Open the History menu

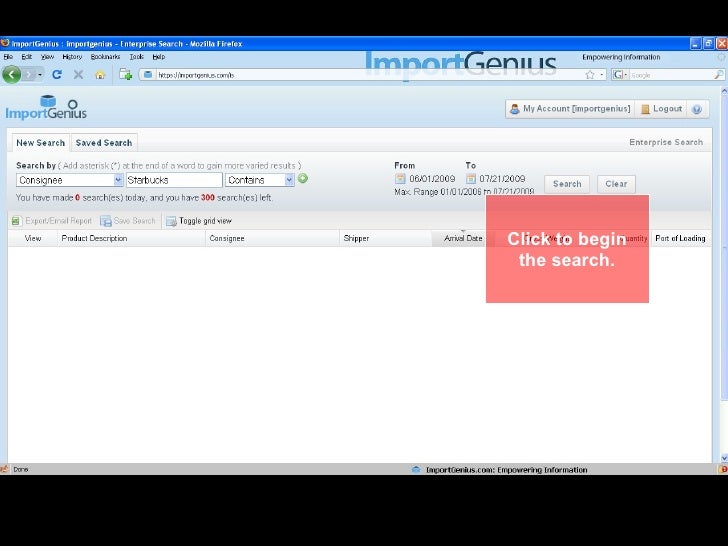(x=72, y=57)
